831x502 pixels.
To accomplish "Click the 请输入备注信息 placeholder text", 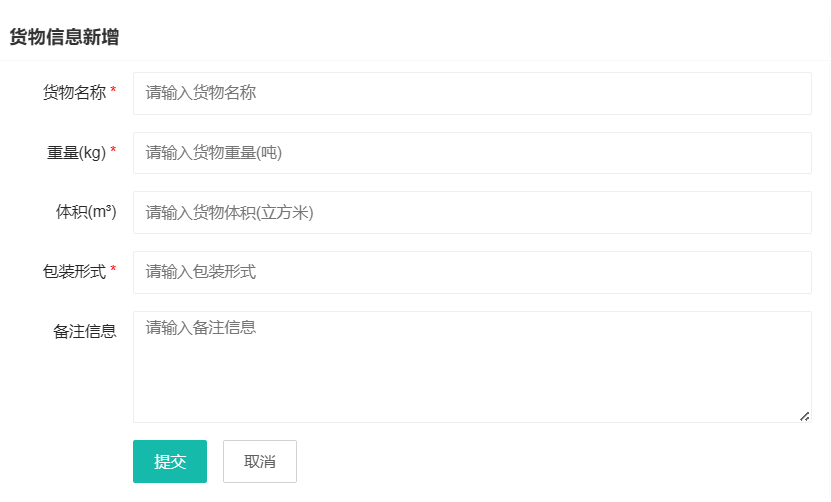I will pyautogui.click(x=201, y=327).
